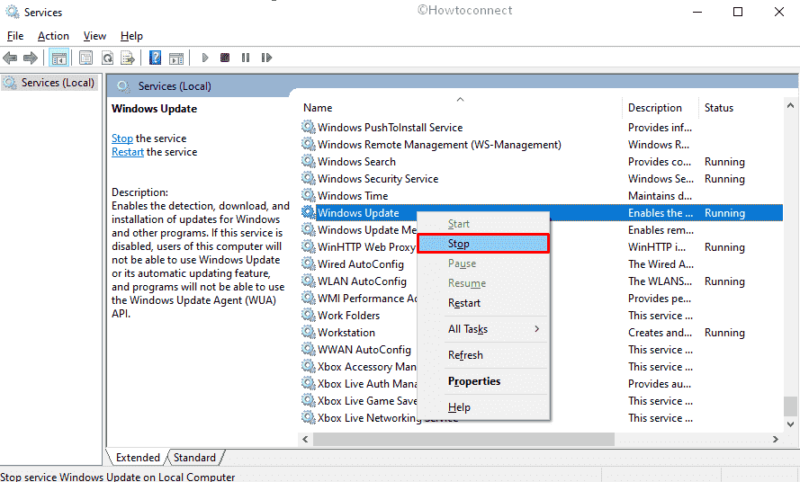This screenshot has height=482, width=800.
Task: Click the horizontal scrollbar right arrow
Action: point(776,439)
